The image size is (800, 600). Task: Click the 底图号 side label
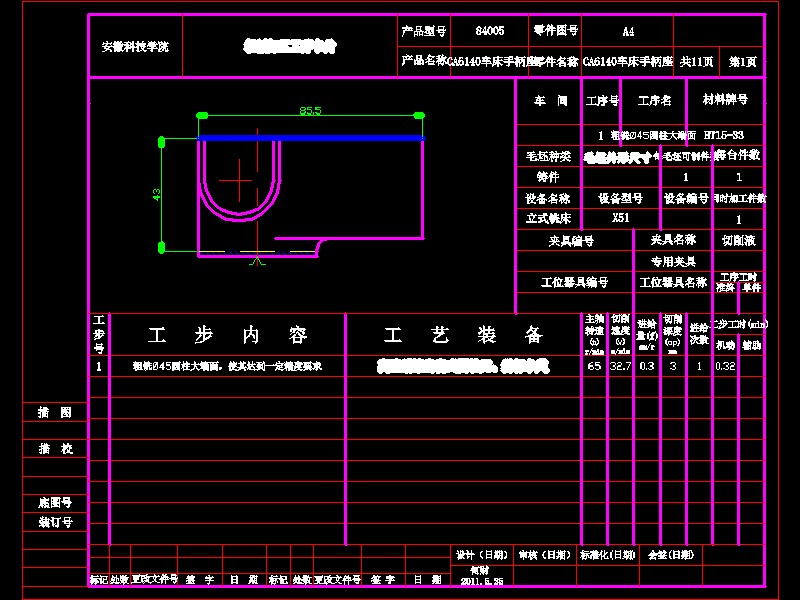click(x=55, y=503)
